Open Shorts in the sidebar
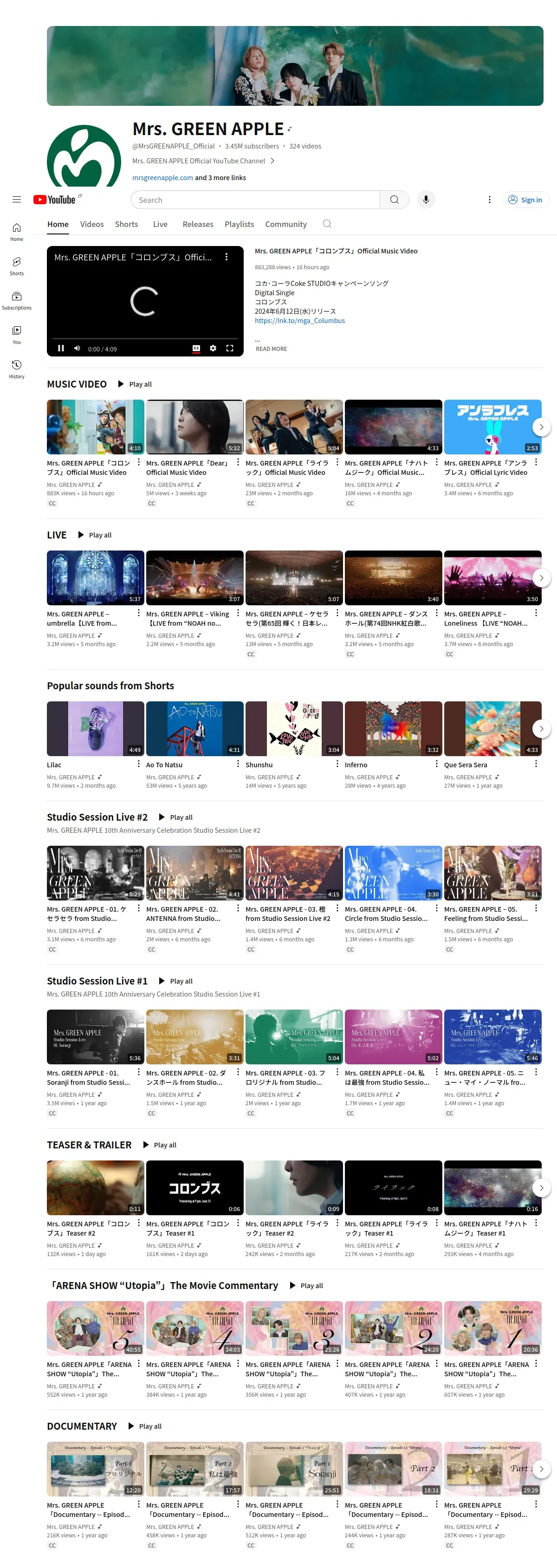This screenshot has height=1568, width=557. pyautogui.click(x=16, y=266)
